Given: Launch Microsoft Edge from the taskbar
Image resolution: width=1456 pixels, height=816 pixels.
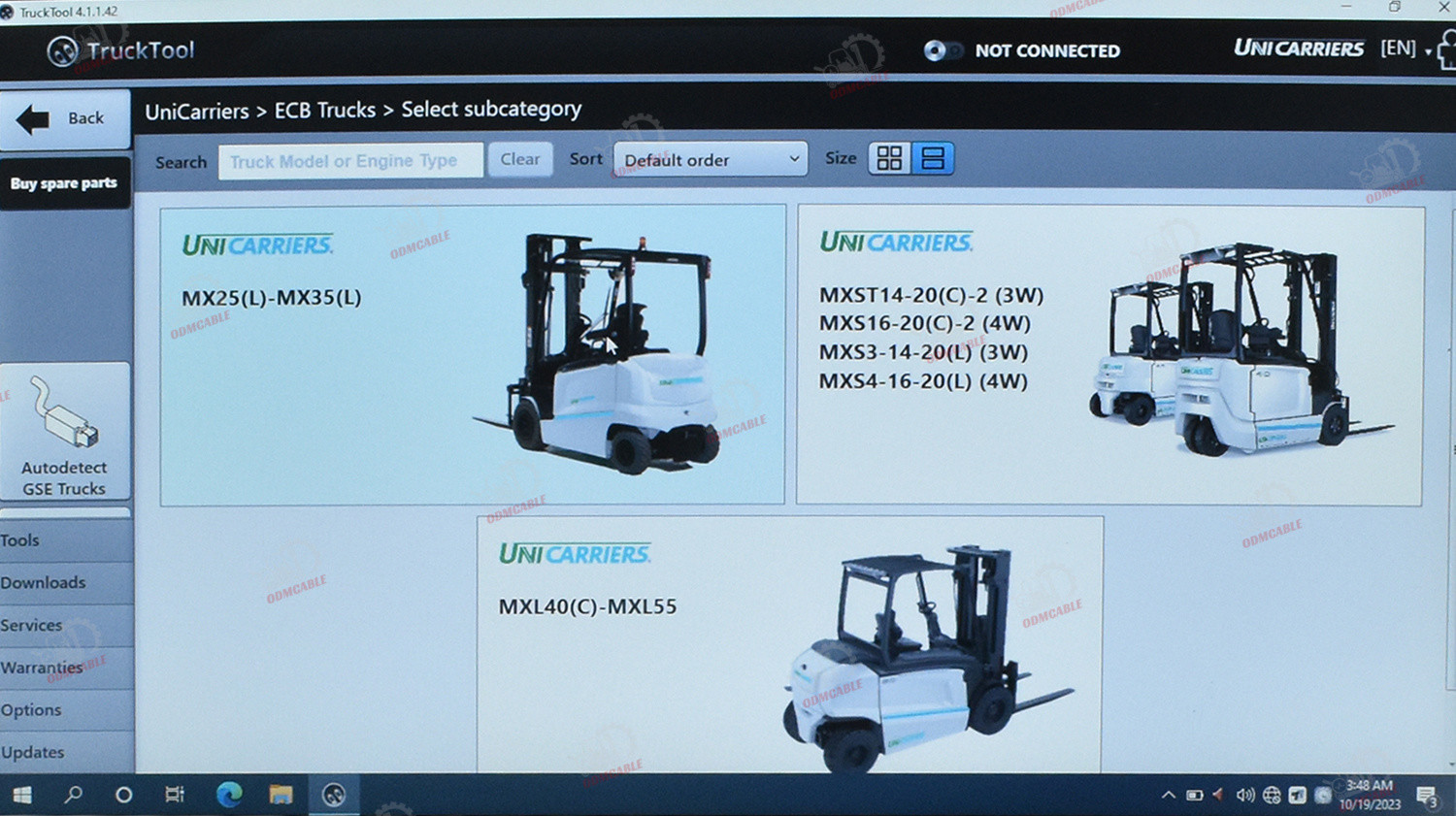Looking at the screenshot, I should click(x=229, y=795).
